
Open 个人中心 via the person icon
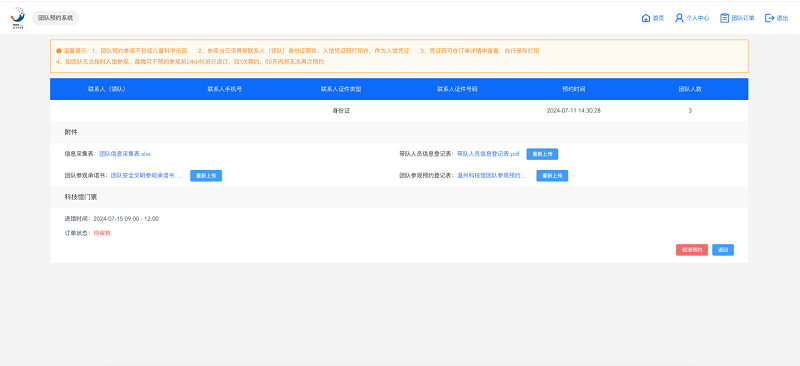[x=679, y=18]
